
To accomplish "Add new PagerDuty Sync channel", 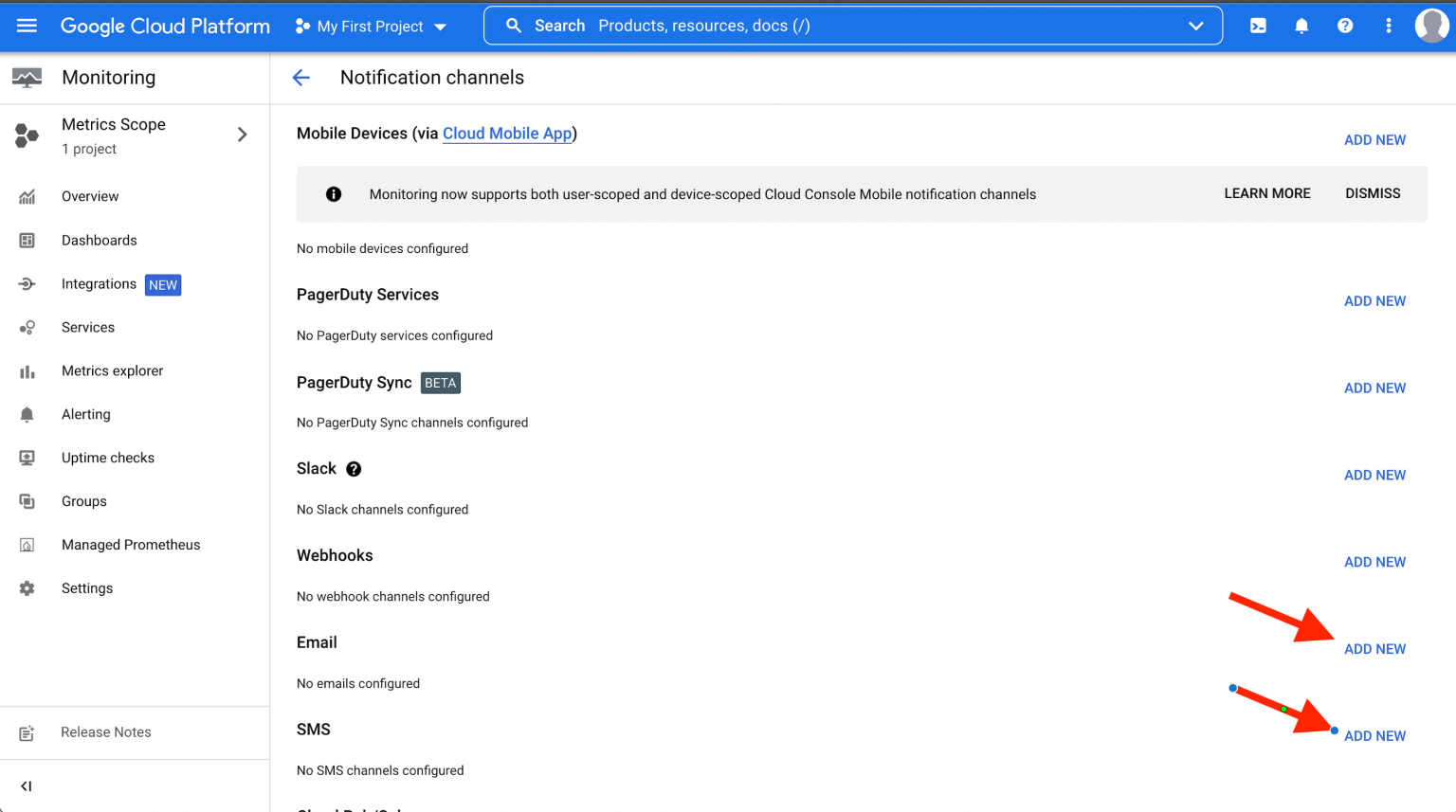I will [1374, 388].
